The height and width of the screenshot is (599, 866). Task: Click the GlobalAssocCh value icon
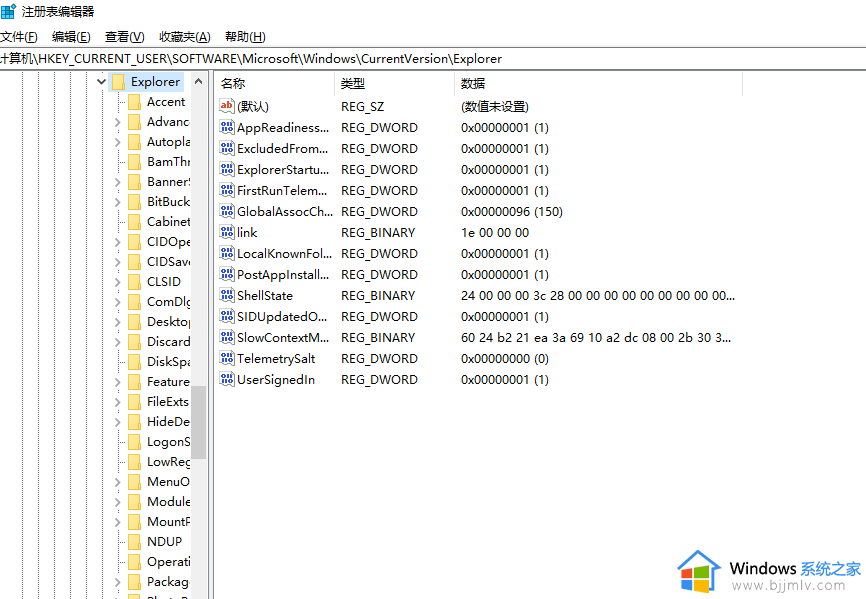(x=227, y=211)
